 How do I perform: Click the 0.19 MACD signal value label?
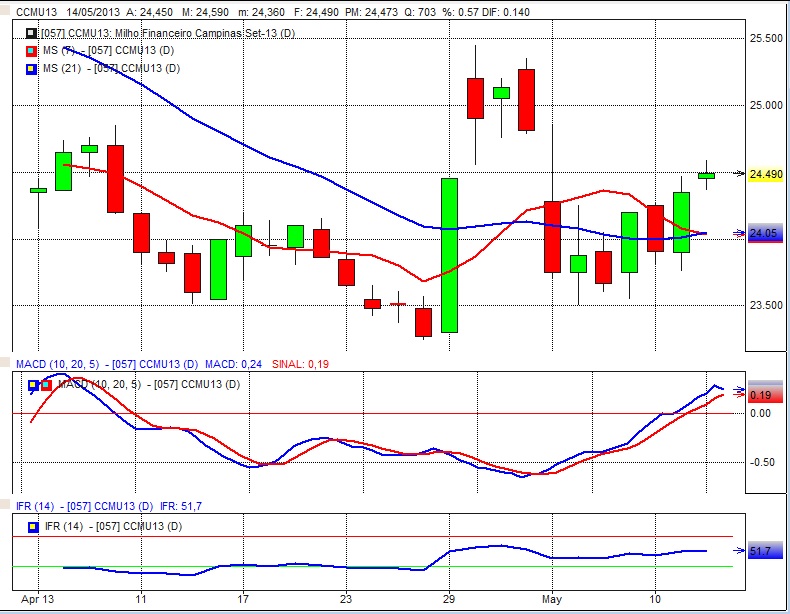[762, 395]
